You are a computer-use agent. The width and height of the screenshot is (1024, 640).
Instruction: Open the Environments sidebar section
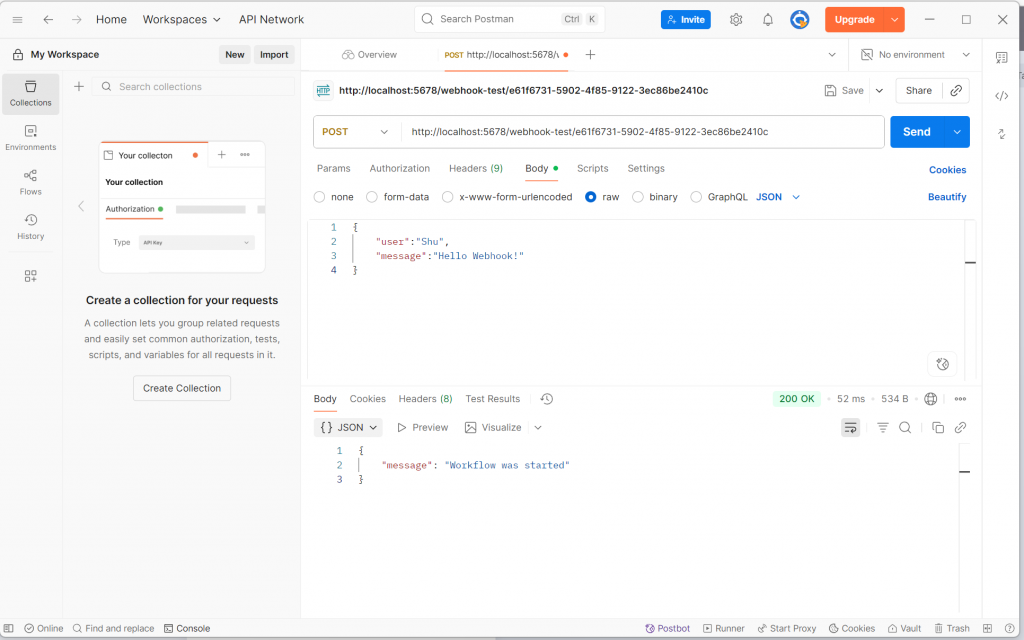pyautogui.click(x=31, y=138)
